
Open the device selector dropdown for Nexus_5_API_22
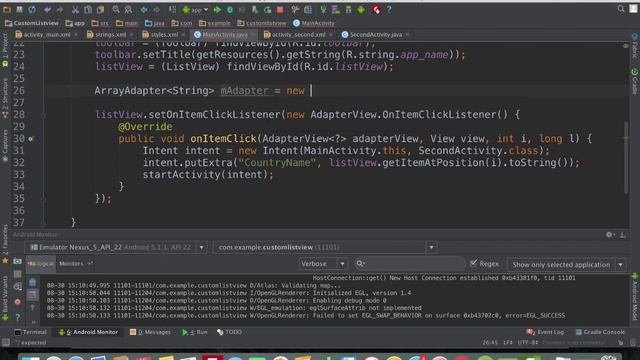[x=202, y=247]
